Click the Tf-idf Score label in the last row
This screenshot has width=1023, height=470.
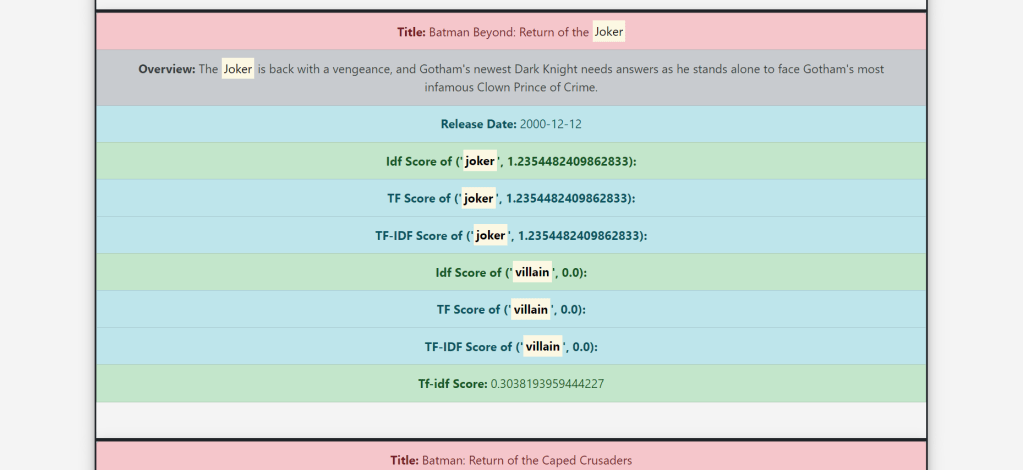[452, 383]
